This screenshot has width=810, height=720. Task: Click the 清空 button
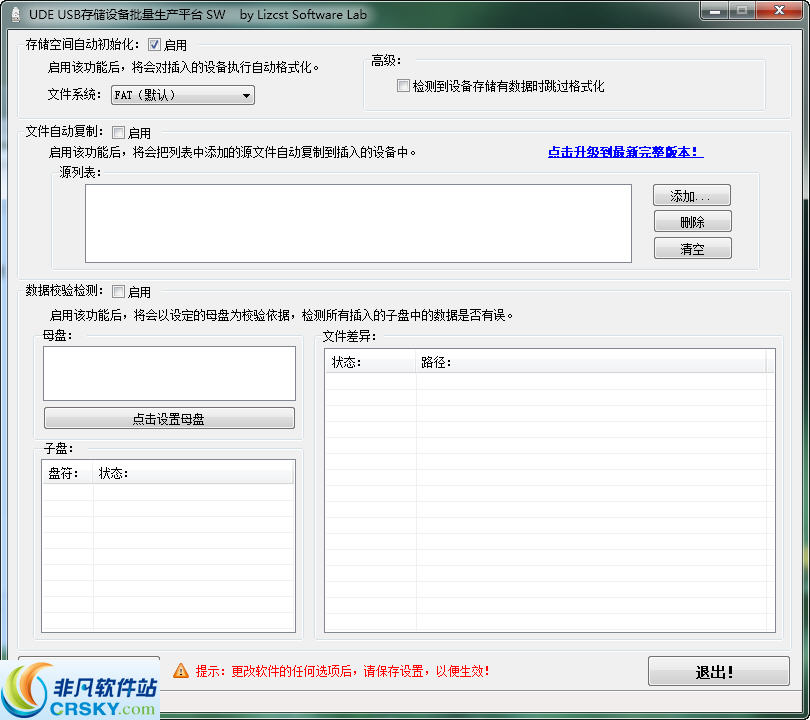[x=693, y=249]
